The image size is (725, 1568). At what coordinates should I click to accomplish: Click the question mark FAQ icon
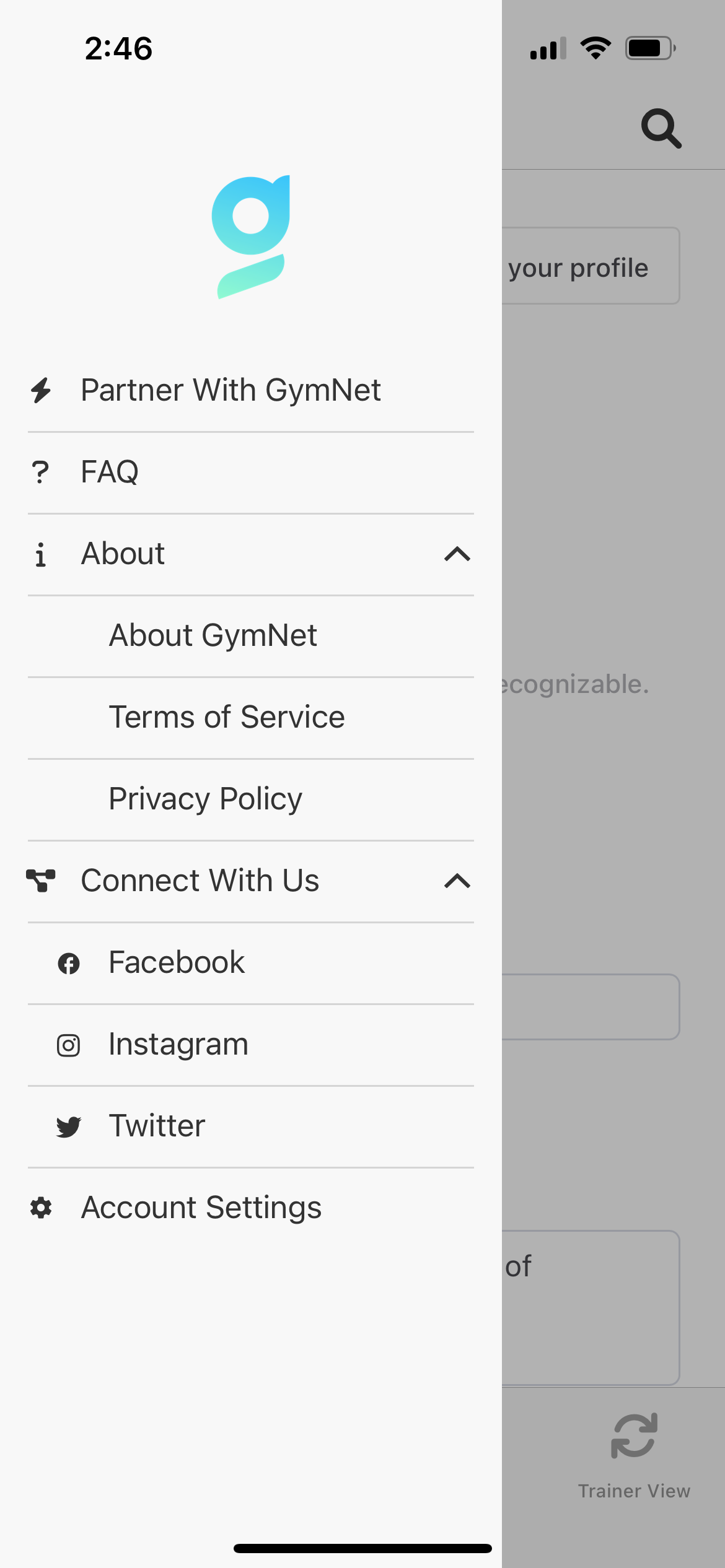point(40,472)
